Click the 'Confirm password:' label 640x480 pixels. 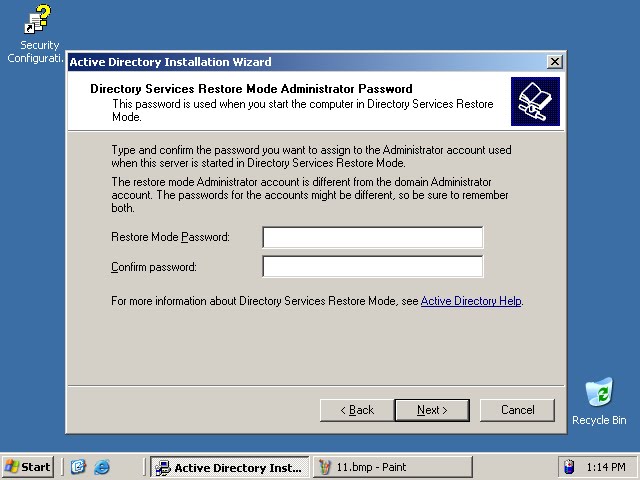[154, 267]
